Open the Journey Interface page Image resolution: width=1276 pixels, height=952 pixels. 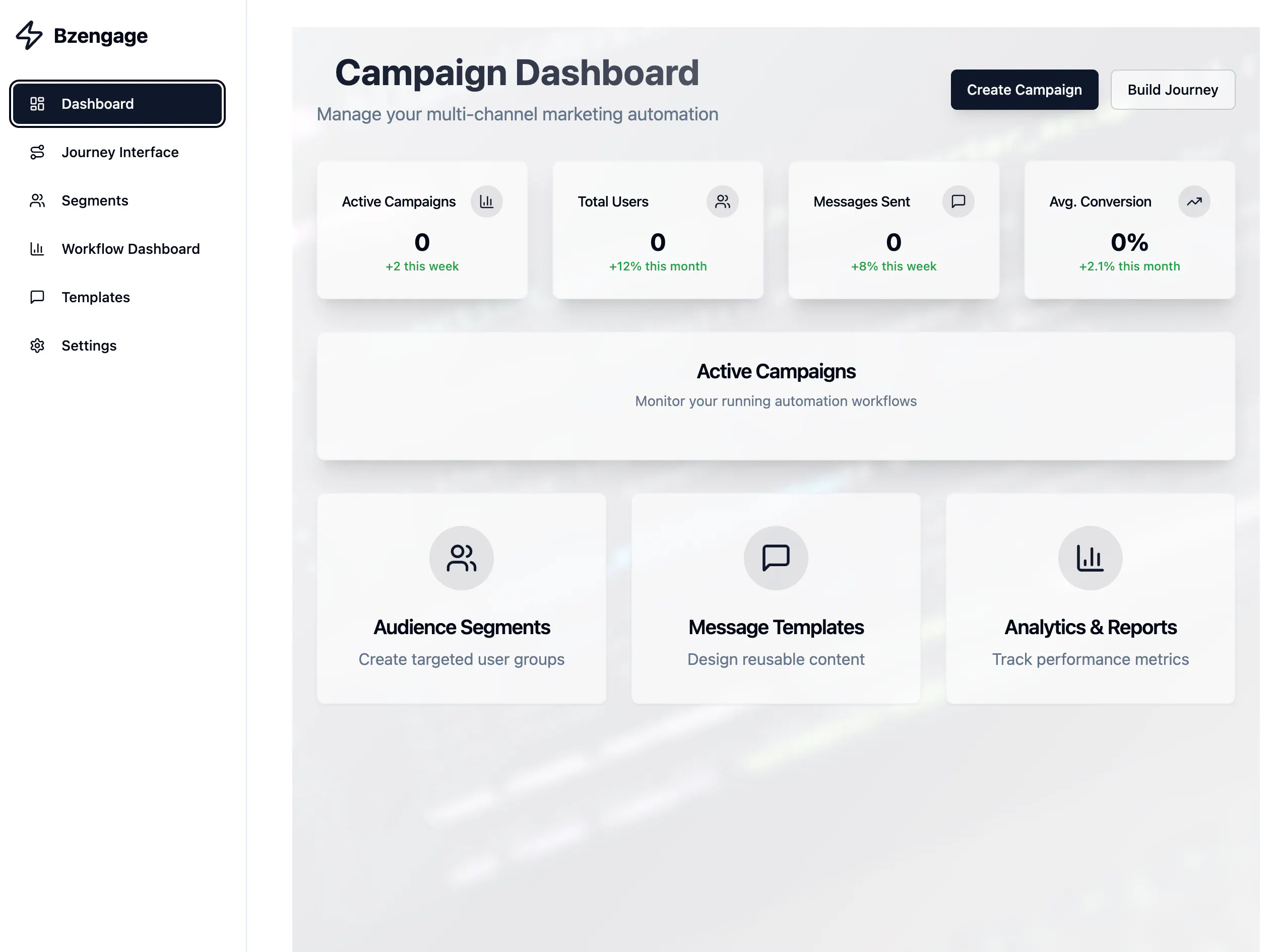pyautogui.click(x=117, y=152)
